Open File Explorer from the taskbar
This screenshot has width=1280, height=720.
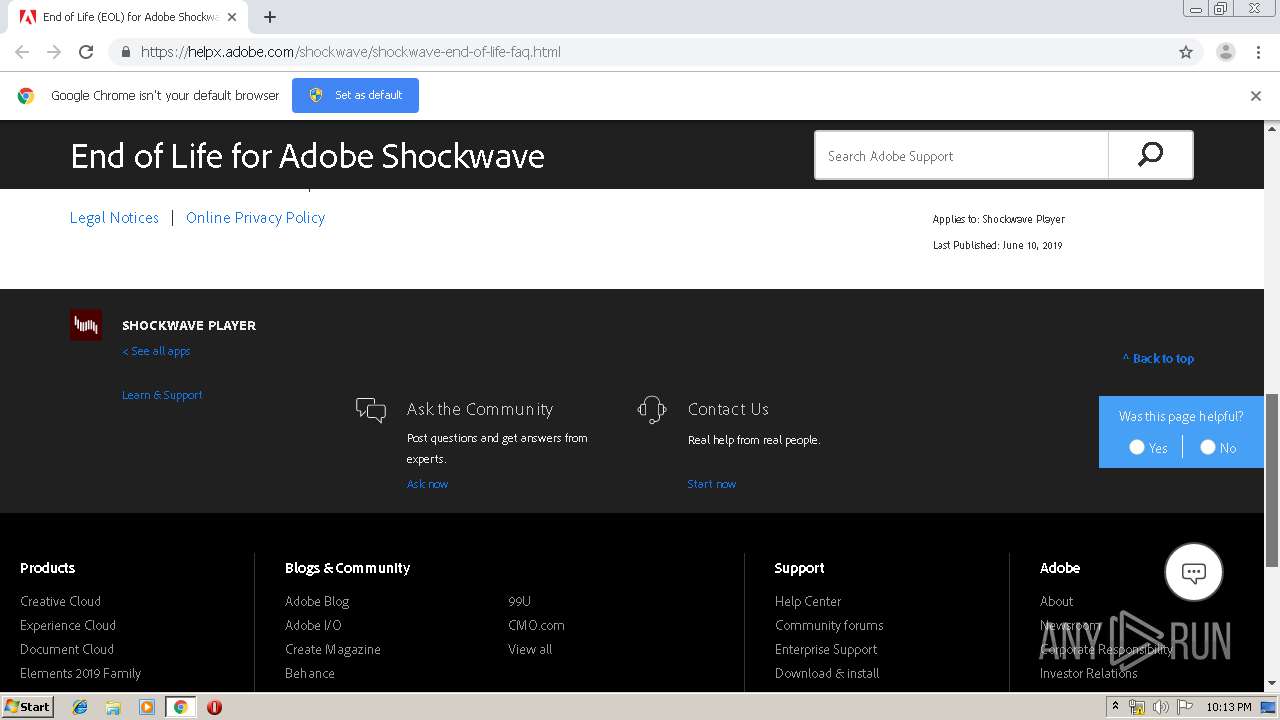tap(113, 707)
